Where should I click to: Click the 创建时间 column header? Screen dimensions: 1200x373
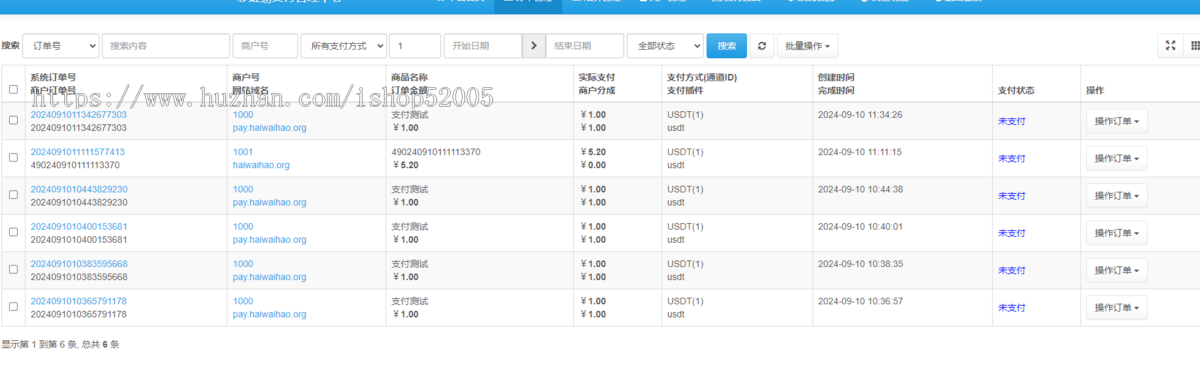click(836, 77)
